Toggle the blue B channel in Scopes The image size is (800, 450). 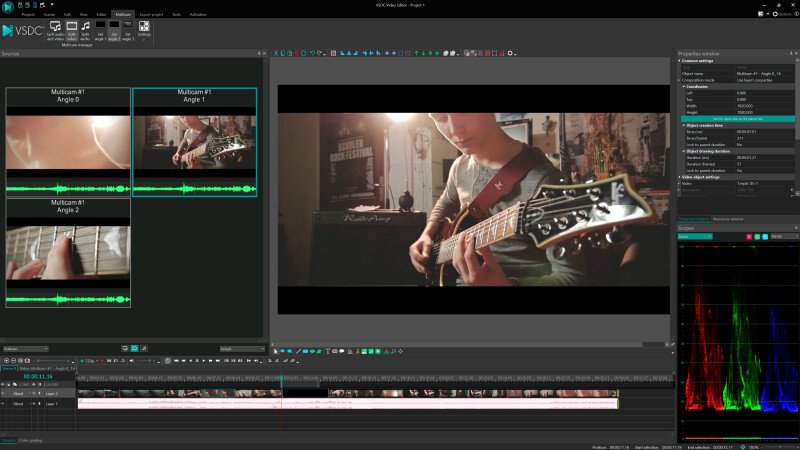coord(765,237)
